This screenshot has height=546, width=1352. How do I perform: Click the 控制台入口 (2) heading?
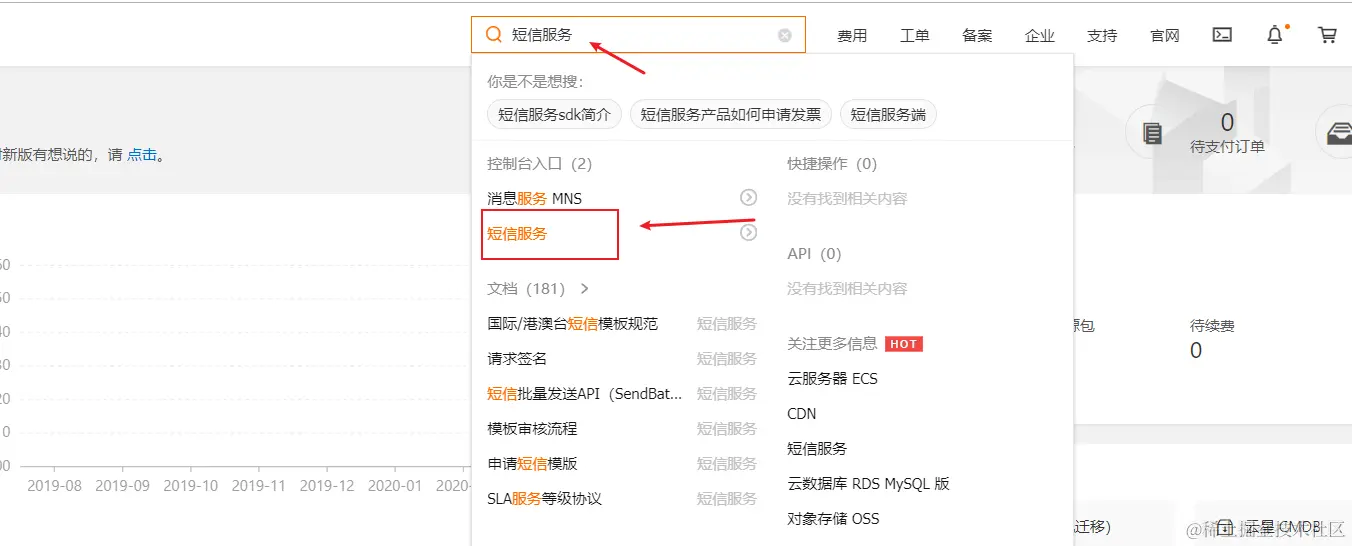coord(540,164)
